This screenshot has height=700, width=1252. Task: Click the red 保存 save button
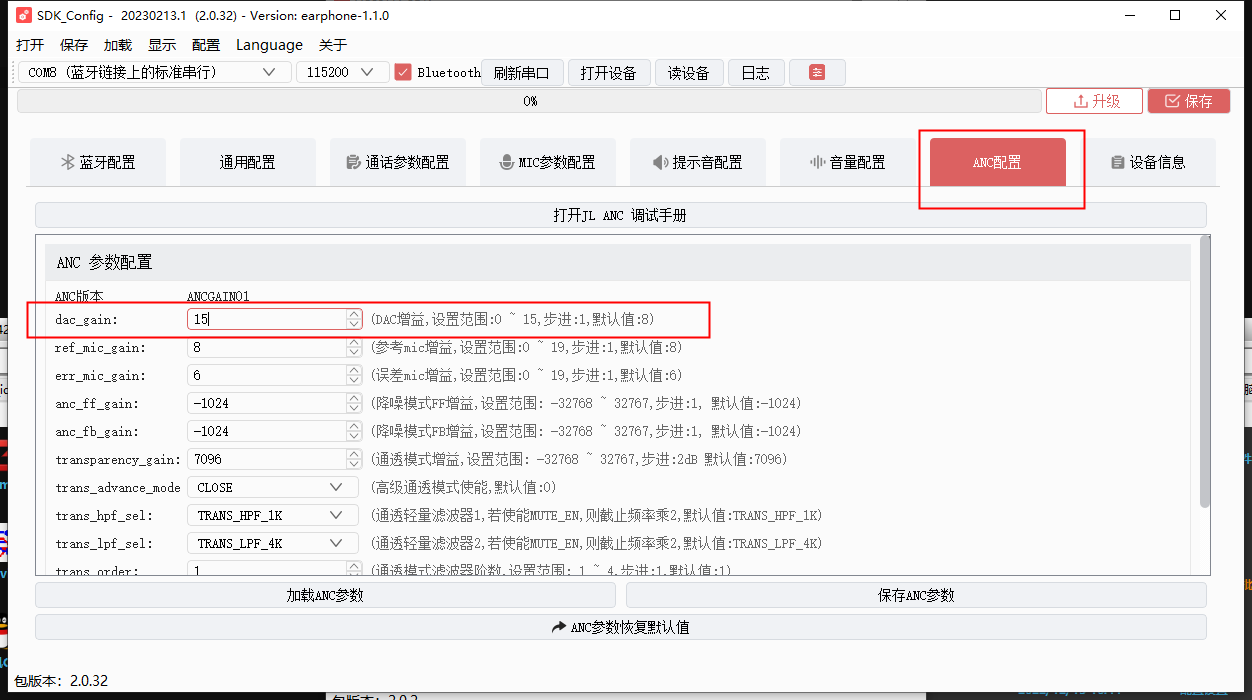click(x=1188, y=101)
